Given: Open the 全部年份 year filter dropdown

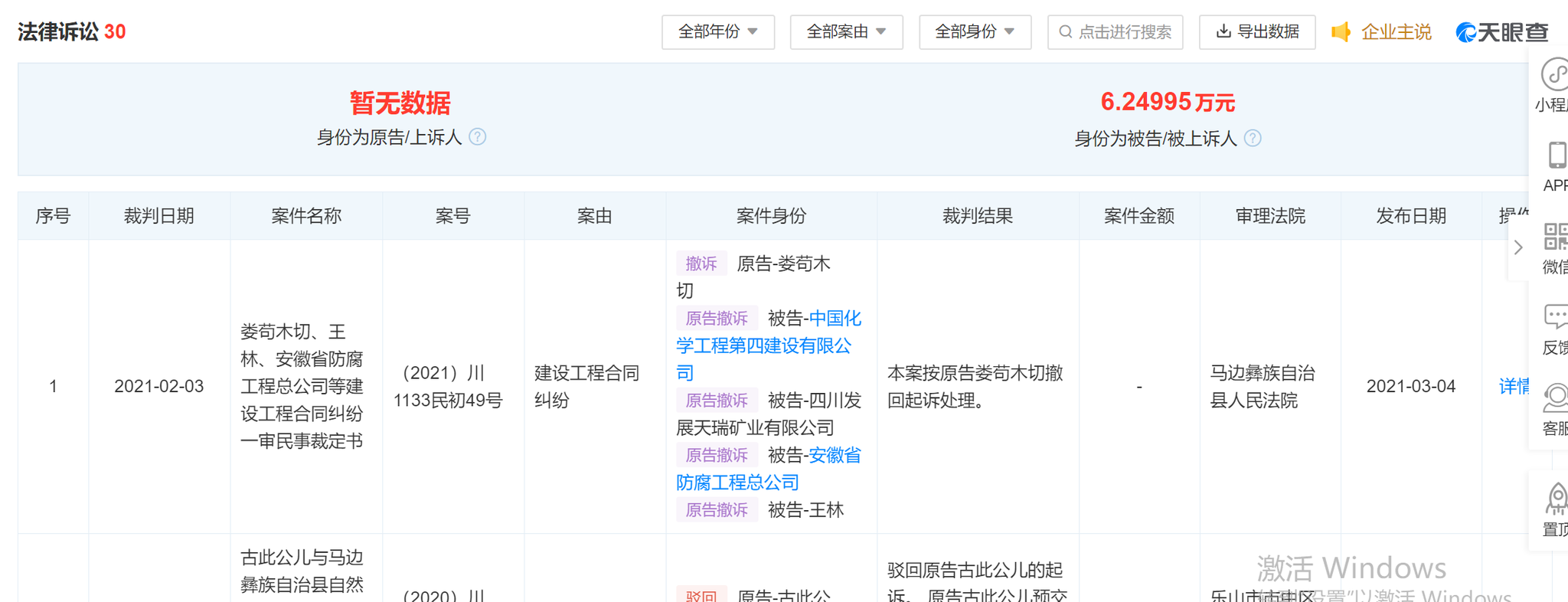Looking at the screenshot, I should [x=717, y=32].
